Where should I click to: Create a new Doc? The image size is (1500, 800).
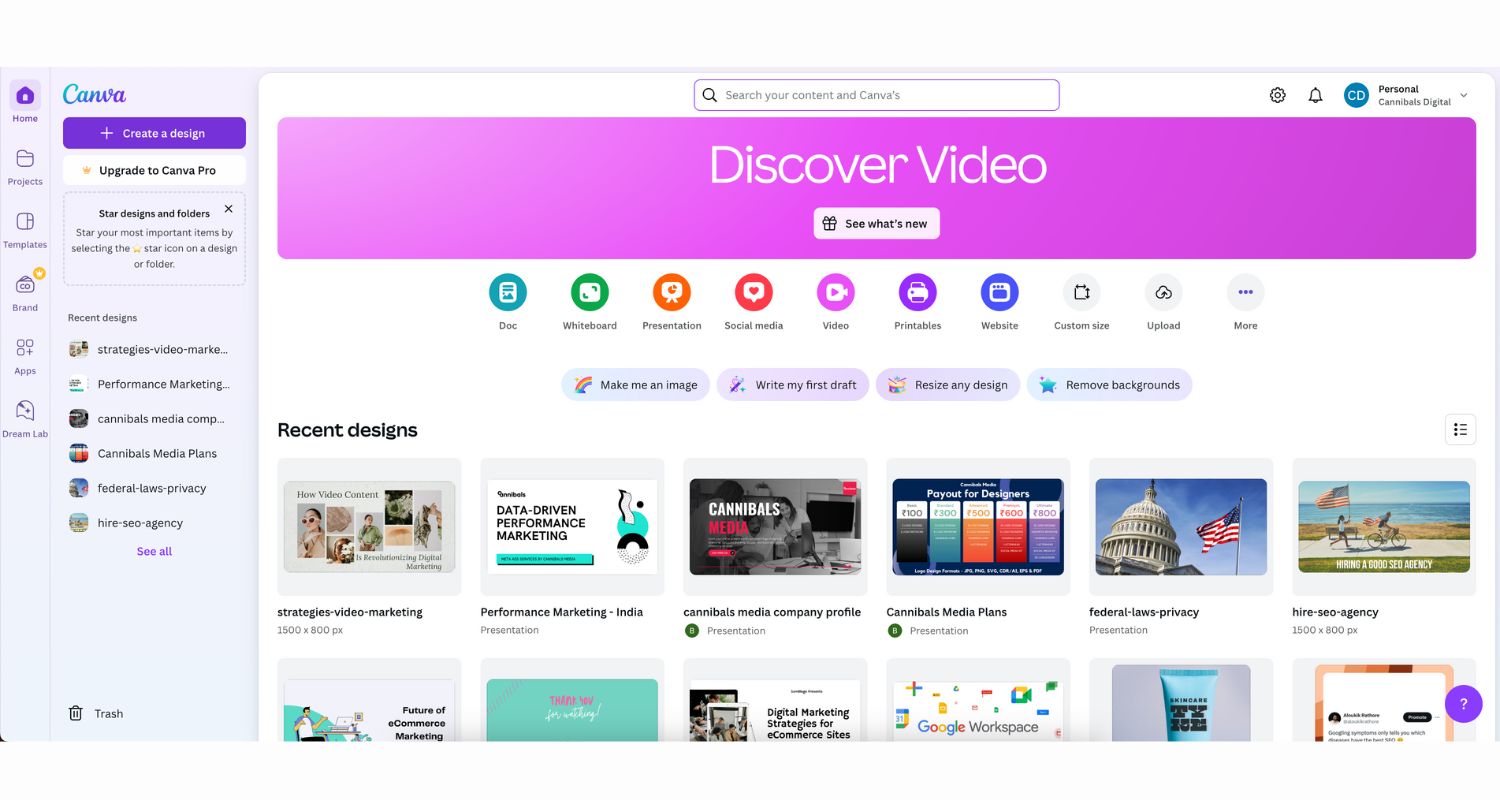tap(508, 292)
